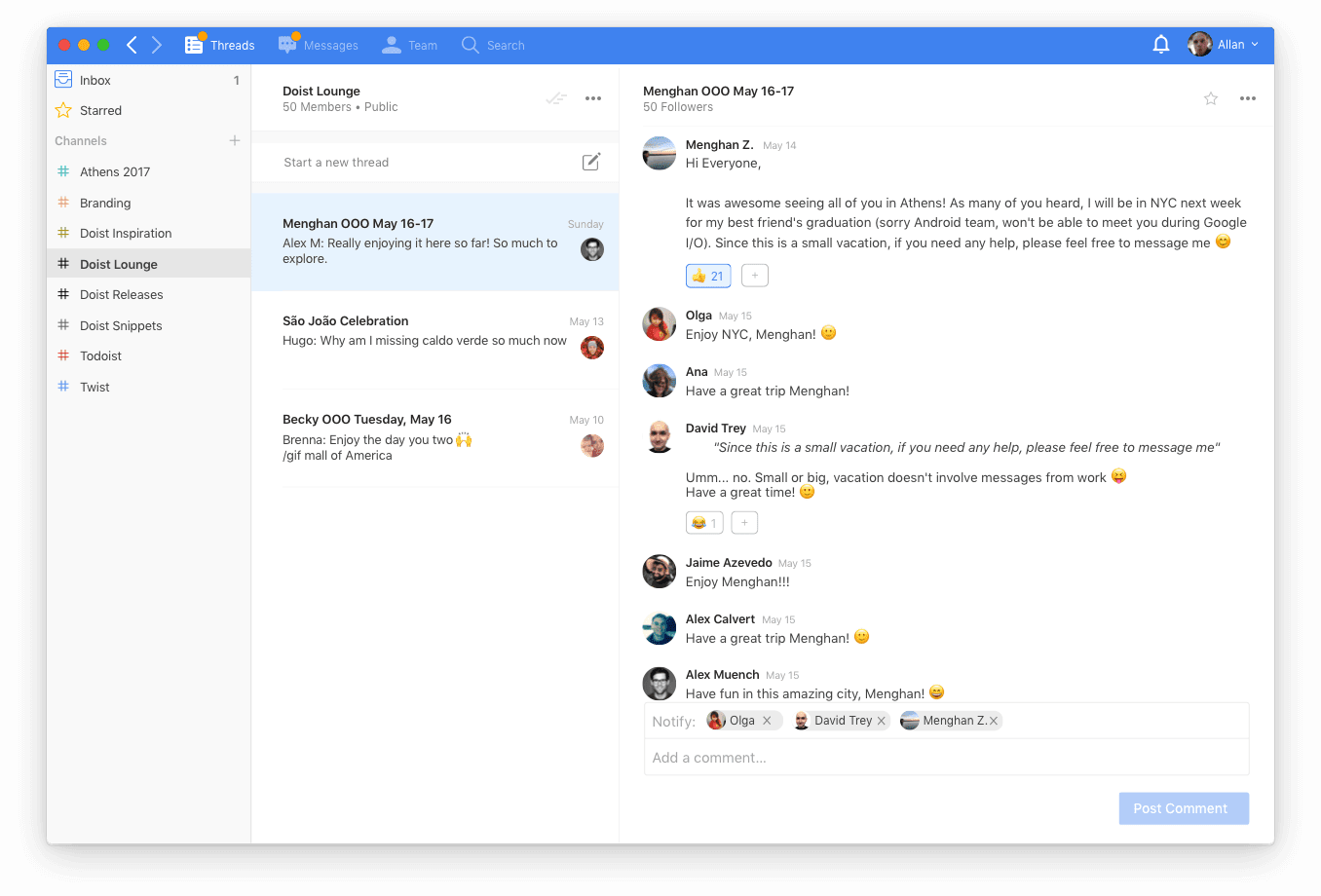Select the Doist Lounge channel
The image size is (1321, 896).
pyautogui.click(x=148, y=264)
